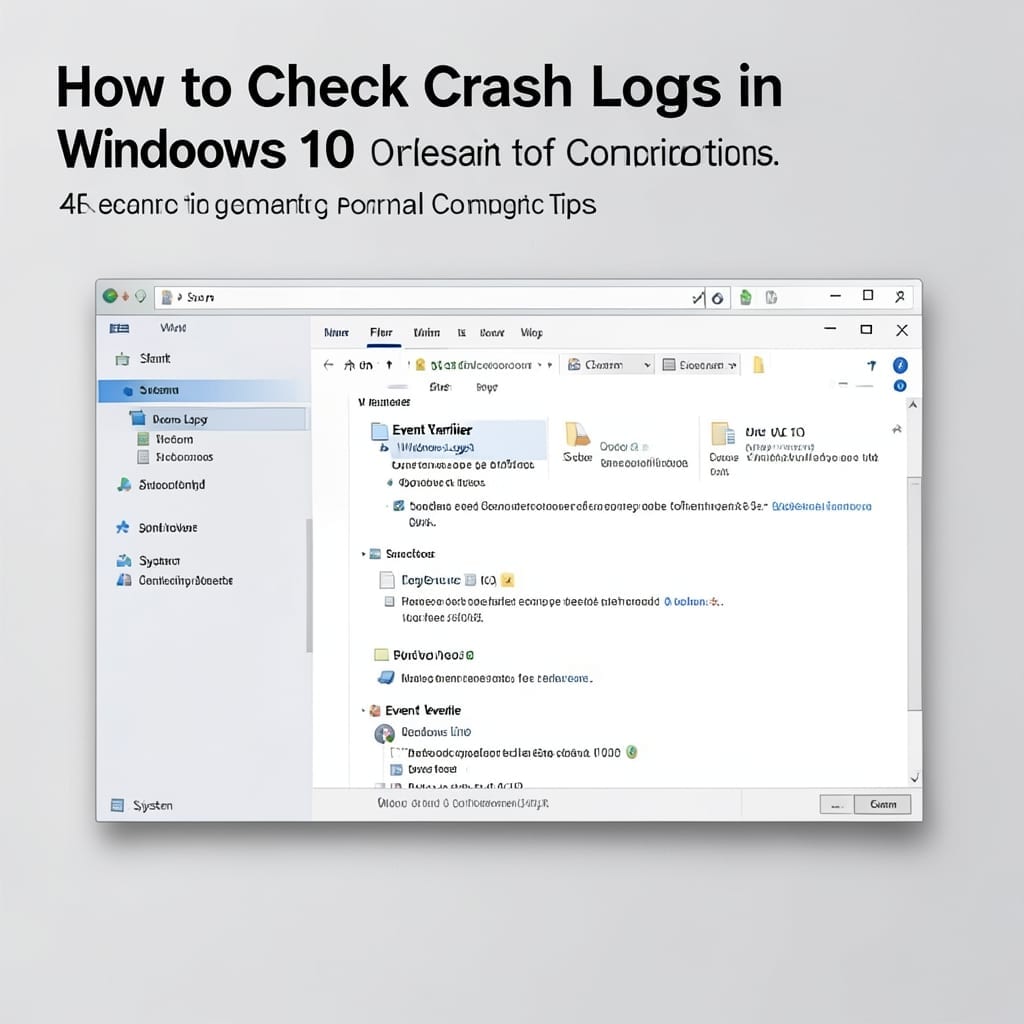Click the small red icon beside the green circle
This screenshot has height=1024, width=1024.
(125, 296)
